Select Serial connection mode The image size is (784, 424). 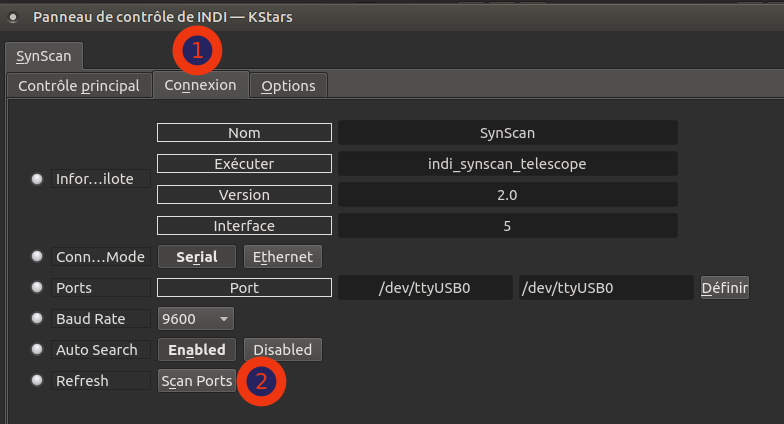coord(197,257)
